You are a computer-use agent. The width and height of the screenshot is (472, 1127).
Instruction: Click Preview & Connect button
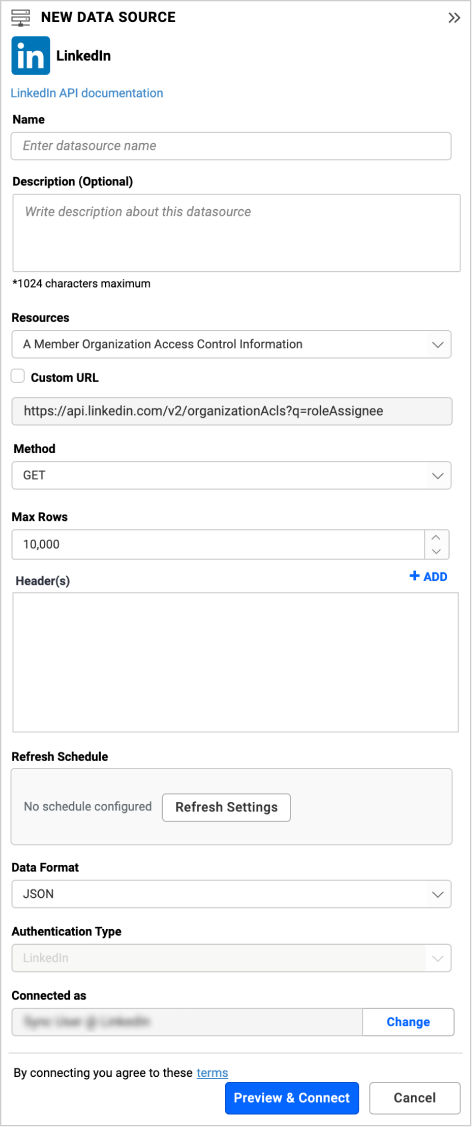pyautogui.click(x=292, y=1098)
